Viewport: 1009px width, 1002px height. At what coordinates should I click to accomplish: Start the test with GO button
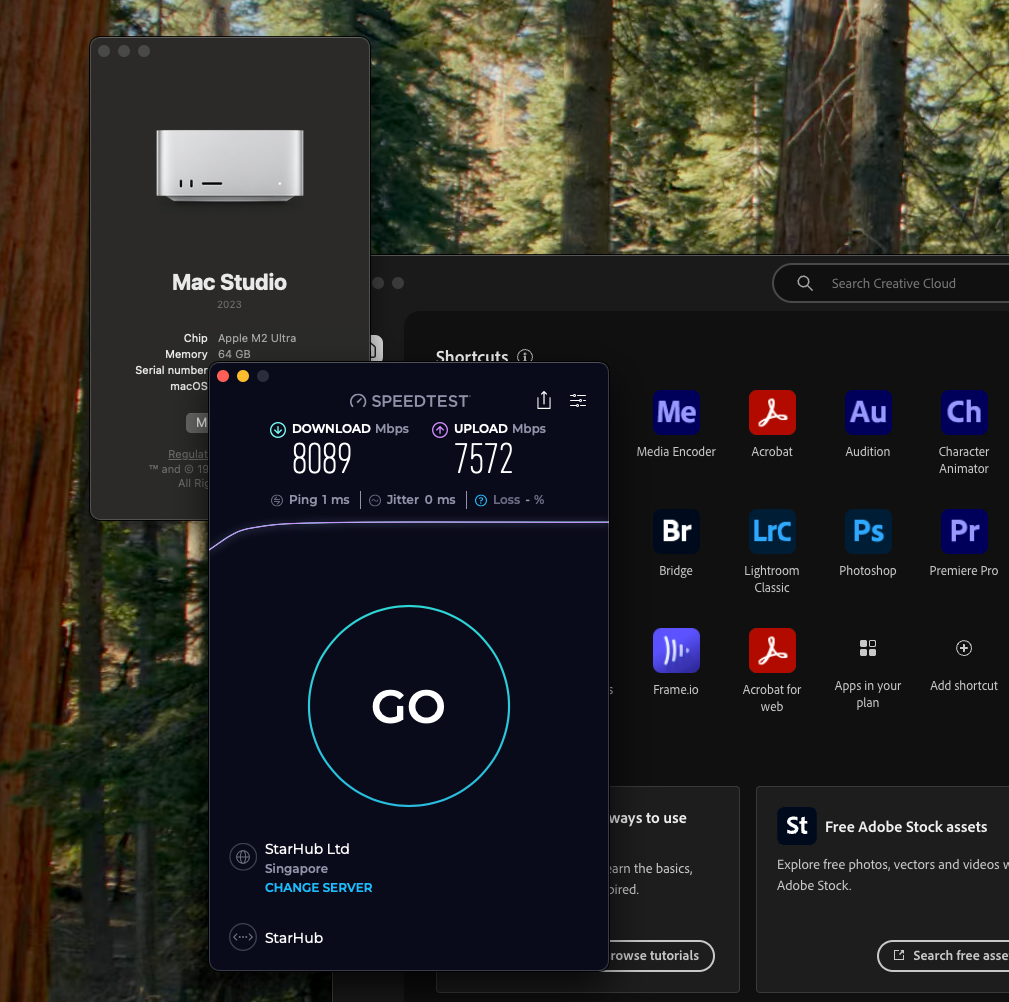pyautogui.click(x=409, y=706)
